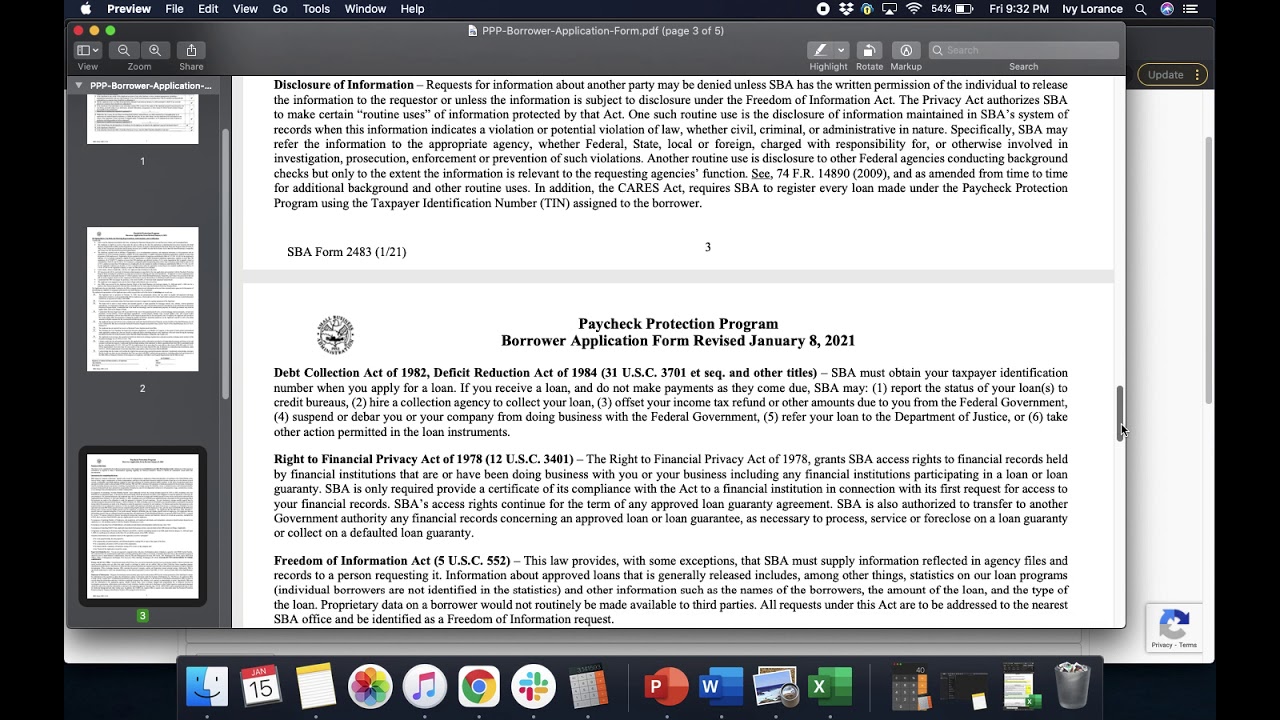Screen dimensions: 1280x720
Task: Click the Update button in Chrome window
Action: pyautogui.click(x=1172, y=75)
